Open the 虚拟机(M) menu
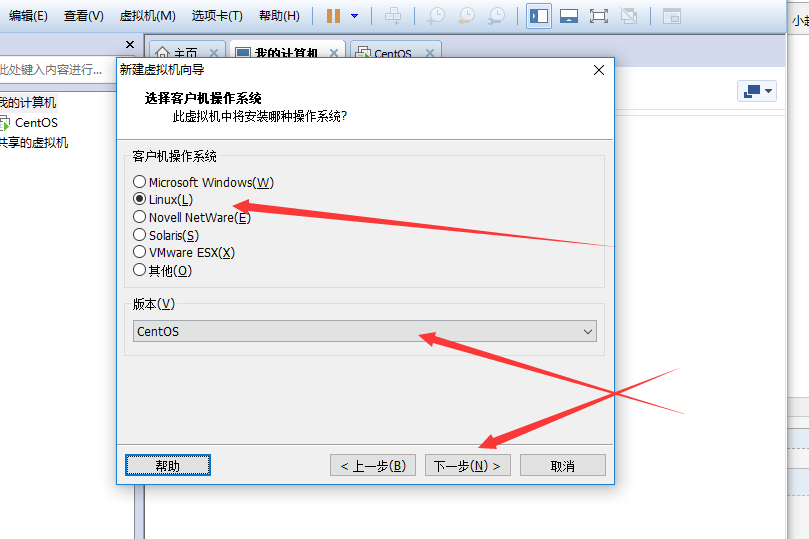 (148, 16)
